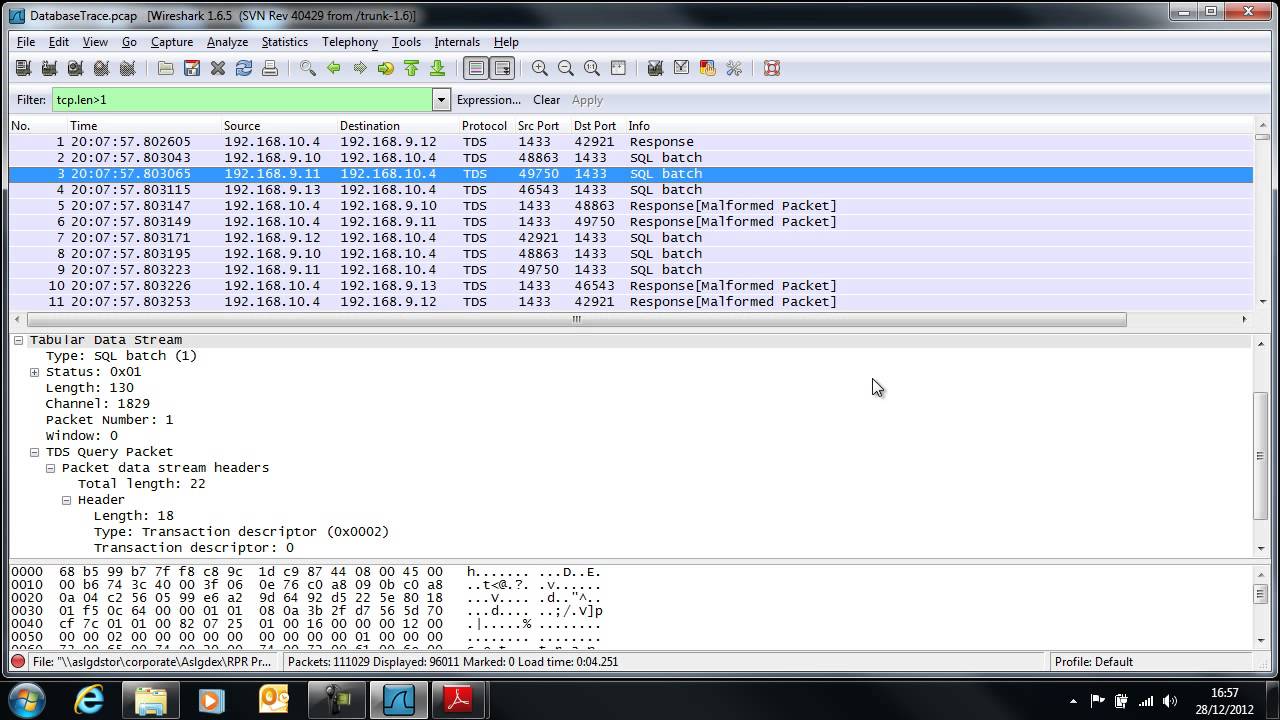Sort by the Source column header

coord(278,126)
